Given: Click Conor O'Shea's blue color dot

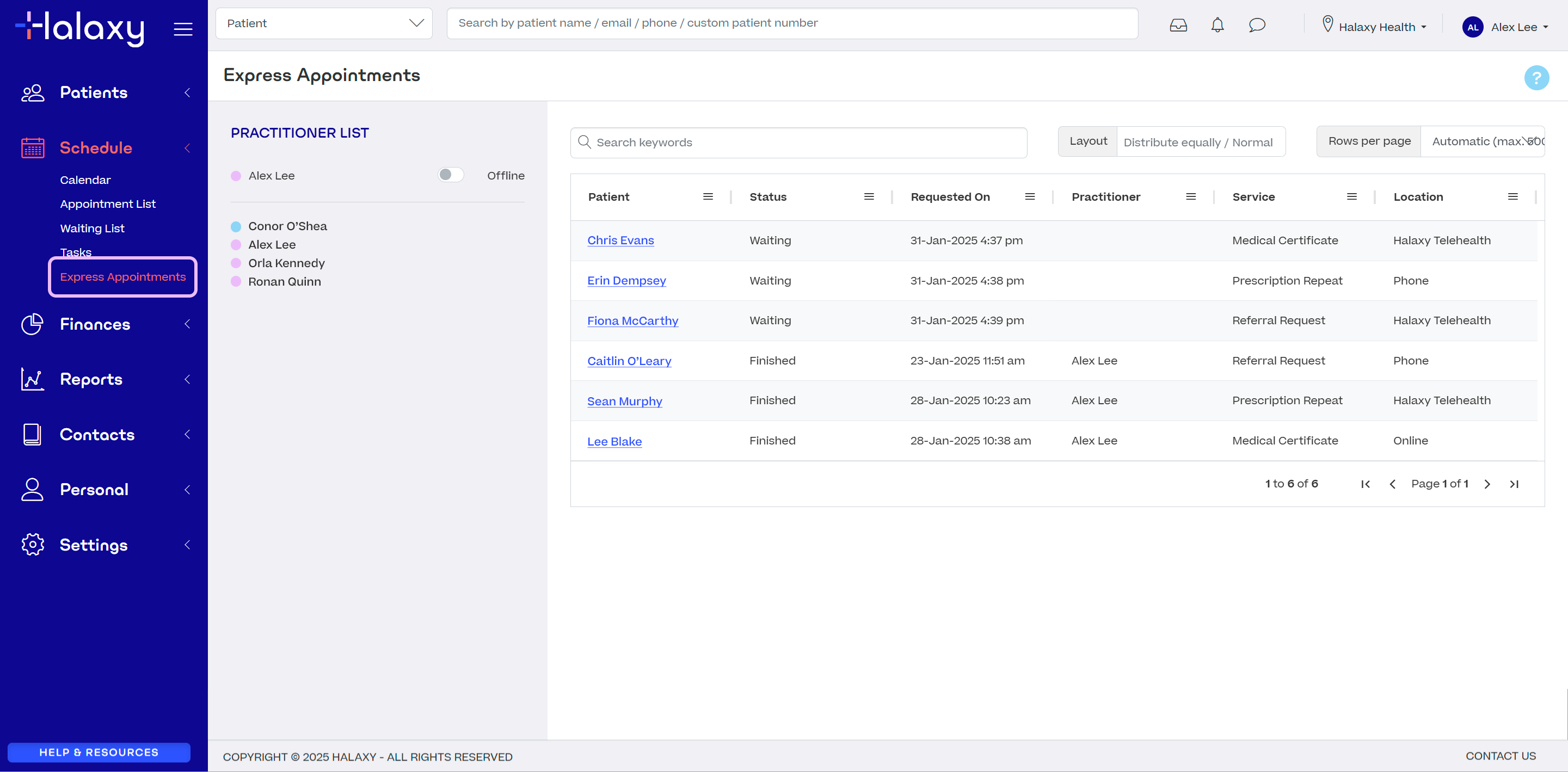Looking at the screenshot, I should [x=236, y=226].
